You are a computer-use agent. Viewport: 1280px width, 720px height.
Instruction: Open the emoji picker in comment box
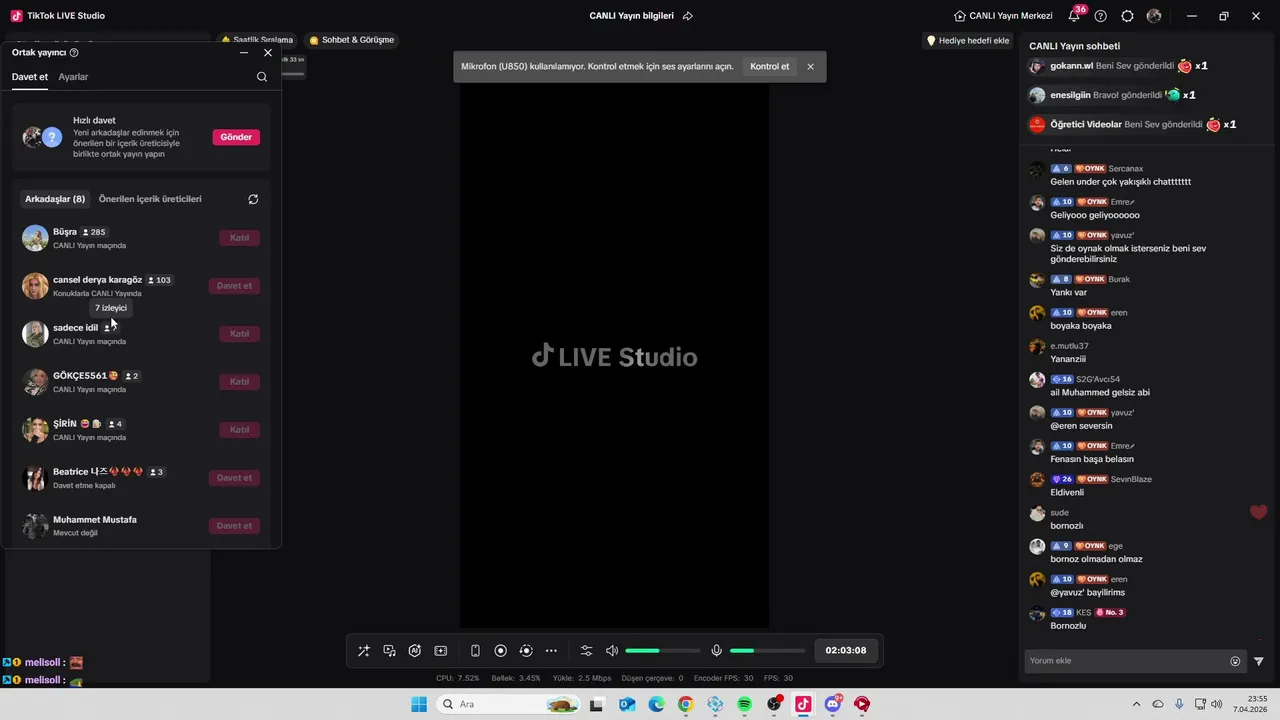coord(1235,661)
